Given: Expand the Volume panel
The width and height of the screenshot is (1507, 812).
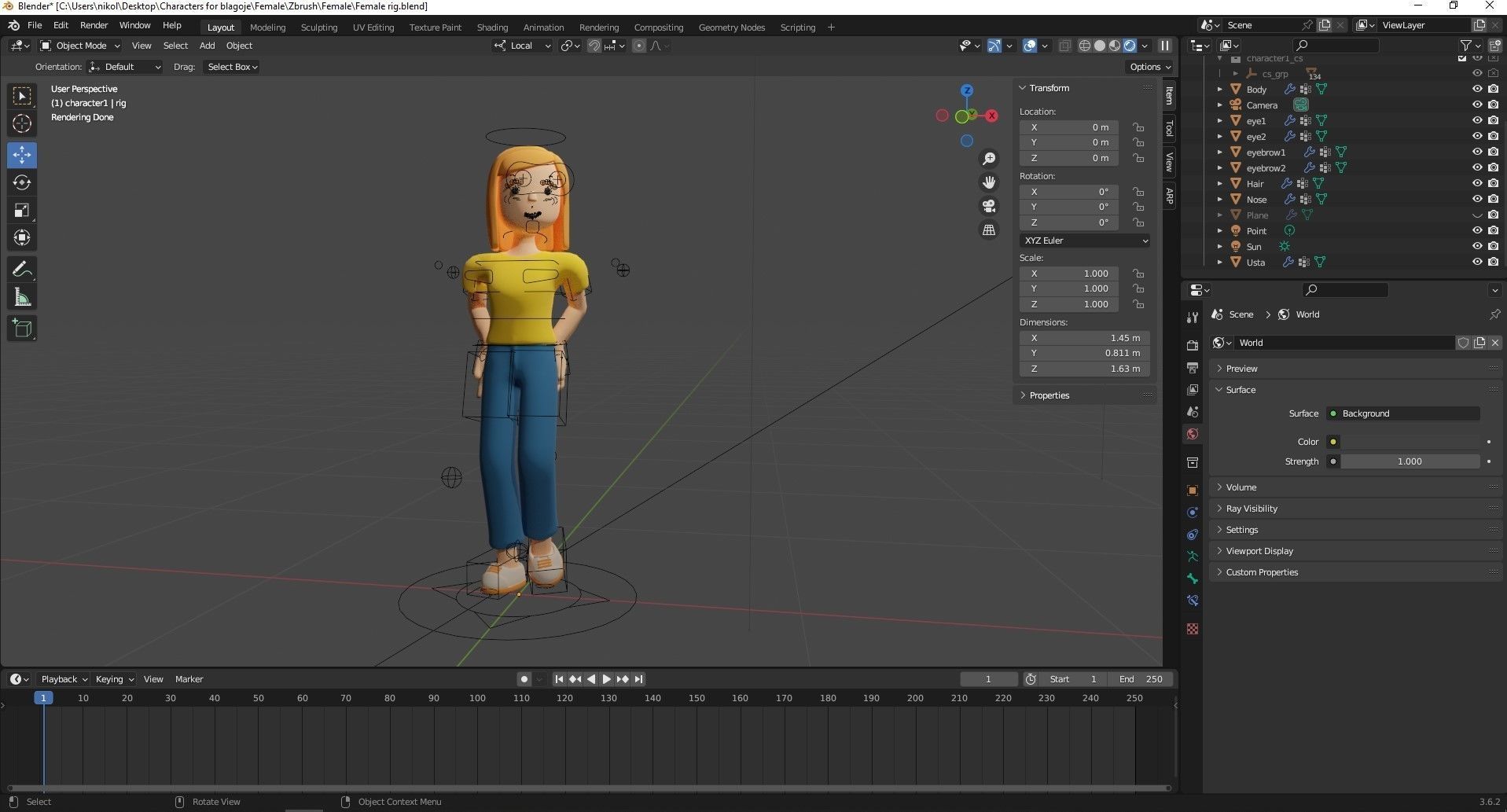Looking at the screenshot, I should coord(1241,487).
